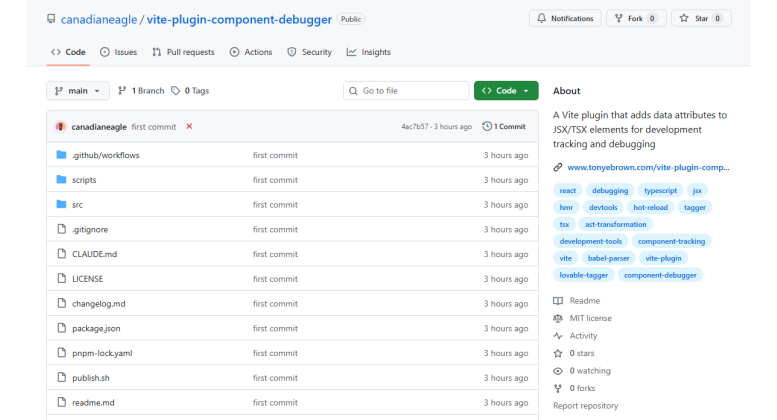Open the Code tab
Image resolution: width=777 pixels, height=420 pixels.
(x=68, y=52)
